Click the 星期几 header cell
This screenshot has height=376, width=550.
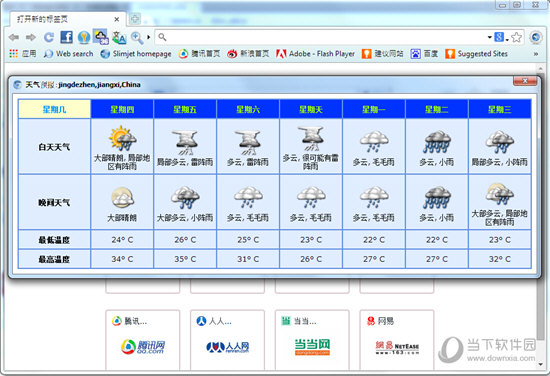54,109
